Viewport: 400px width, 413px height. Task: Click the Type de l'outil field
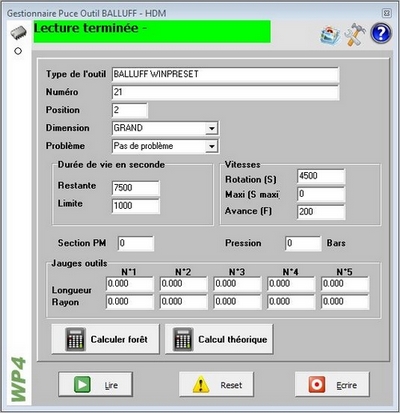225,74
